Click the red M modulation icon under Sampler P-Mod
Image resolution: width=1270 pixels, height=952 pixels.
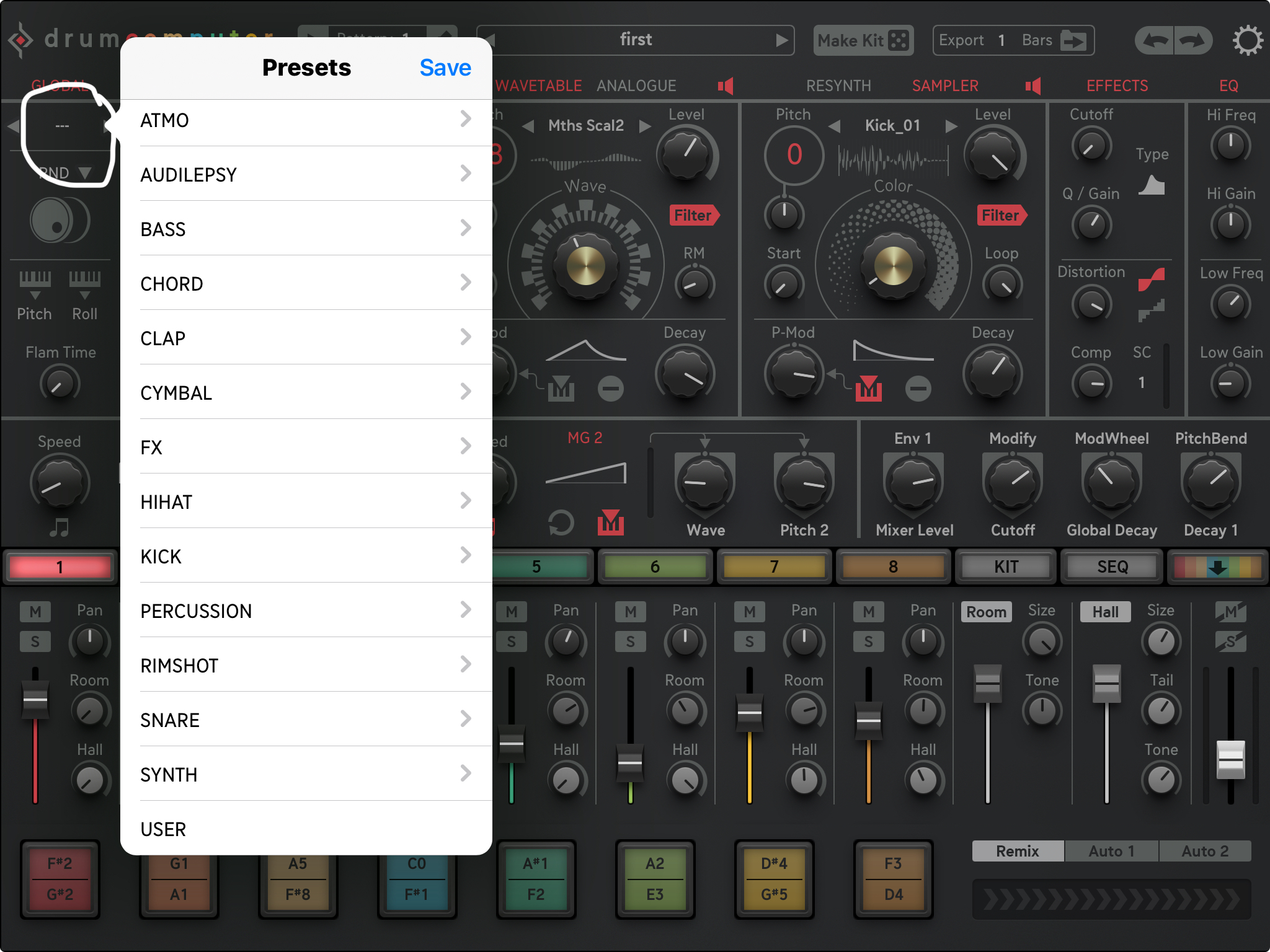pos(868,389)
